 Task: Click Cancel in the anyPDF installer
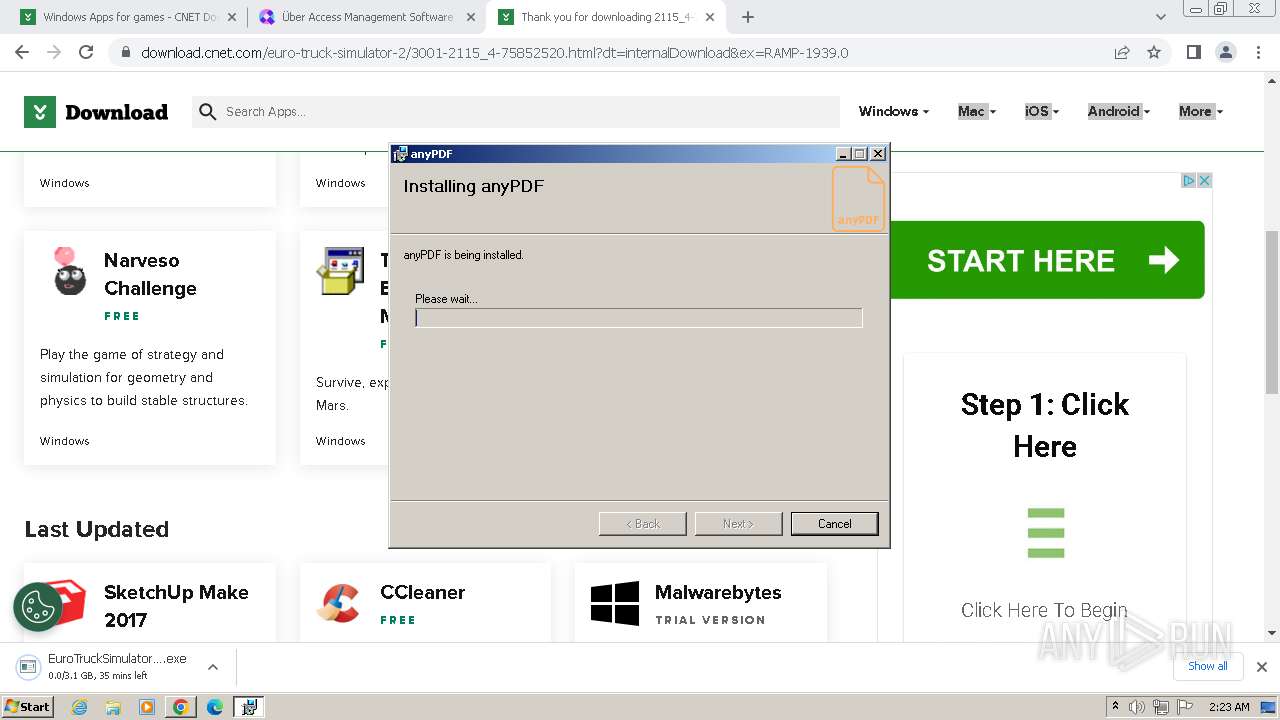point(834,523)
